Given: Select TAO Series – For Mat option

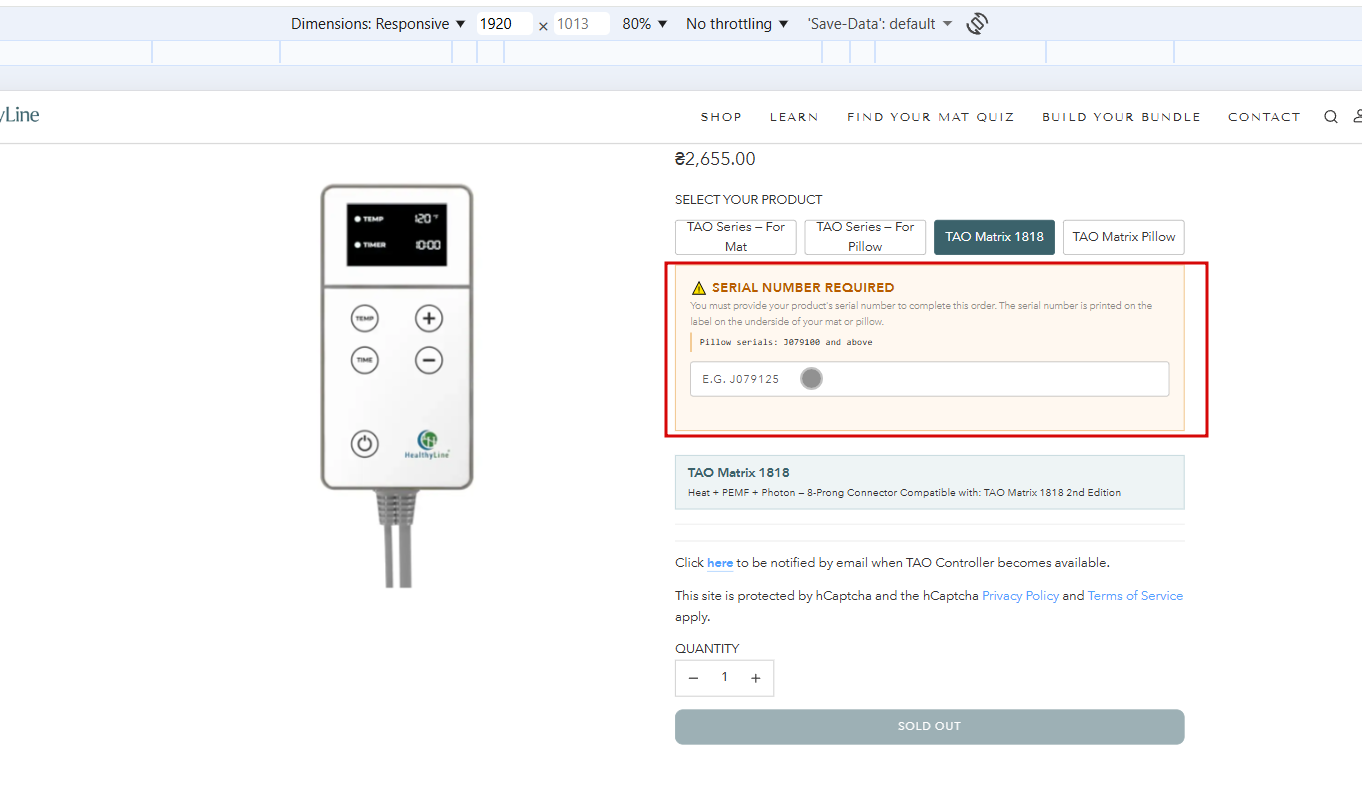Looking at the screenshot, I should [736, 237].
